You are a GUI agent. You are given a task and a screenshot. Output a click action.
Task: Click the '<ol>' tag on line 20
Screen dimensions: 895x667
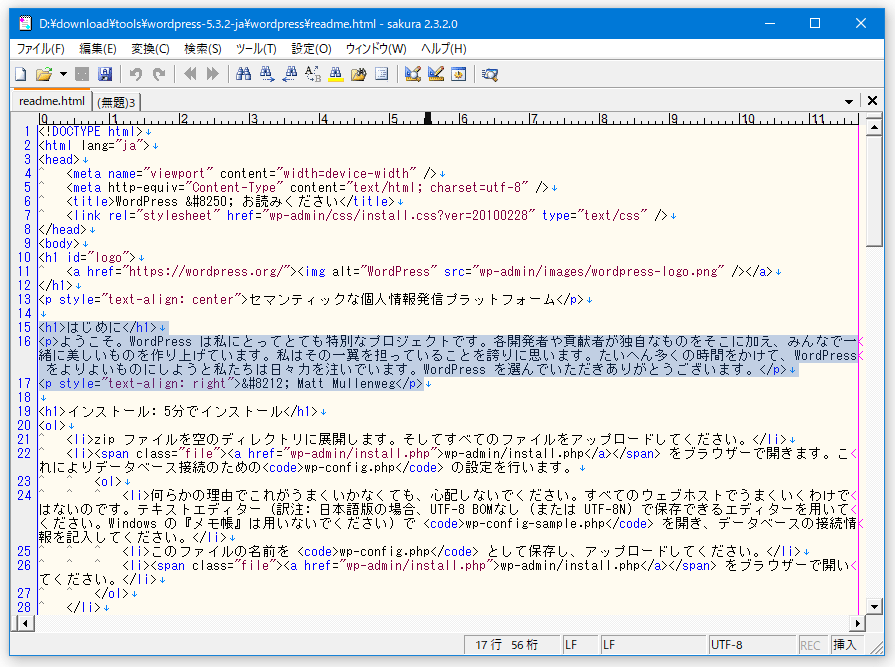point(52,426)
